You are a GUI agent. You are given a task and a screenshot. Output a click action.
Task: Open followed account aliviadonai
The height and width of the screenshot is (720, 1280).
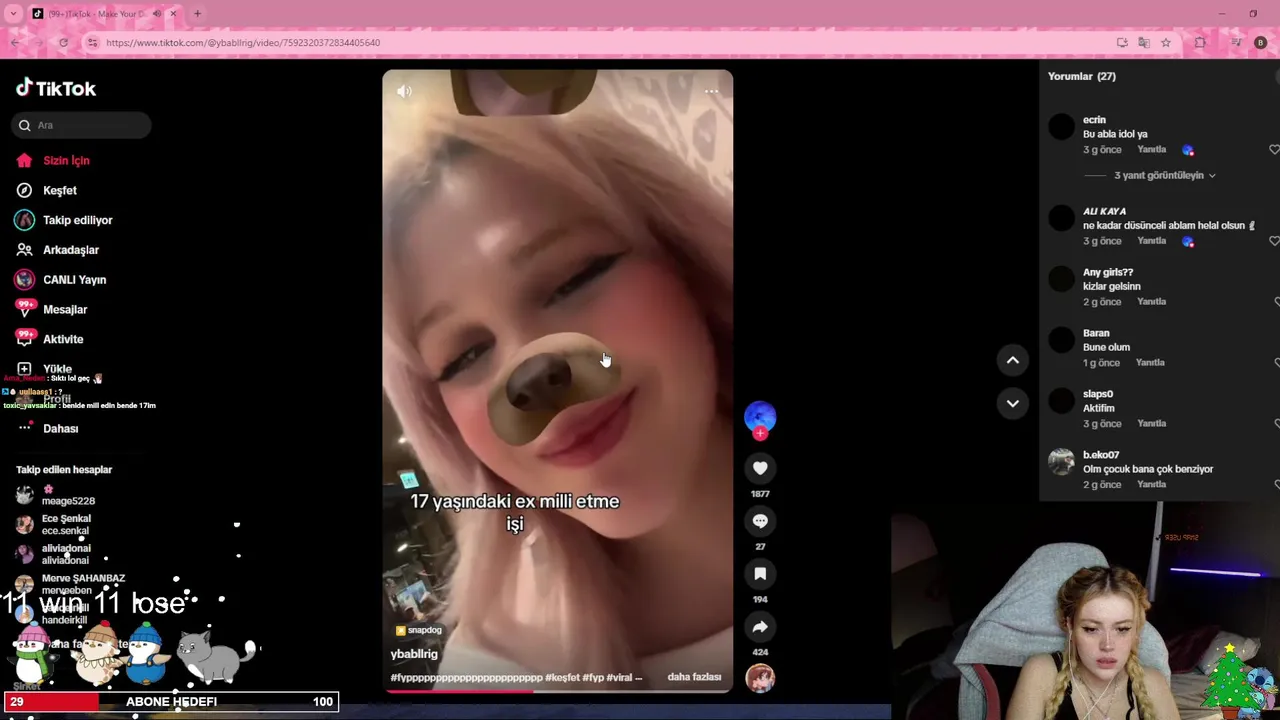point(66,548)
